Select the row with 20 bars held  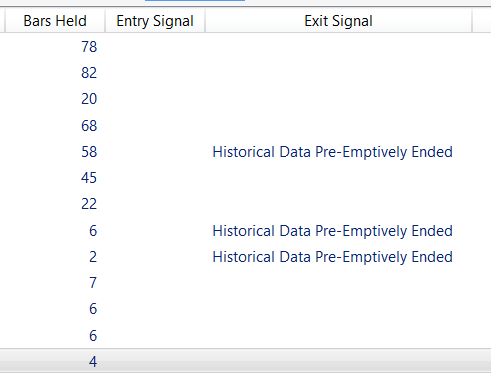point(245,99)
